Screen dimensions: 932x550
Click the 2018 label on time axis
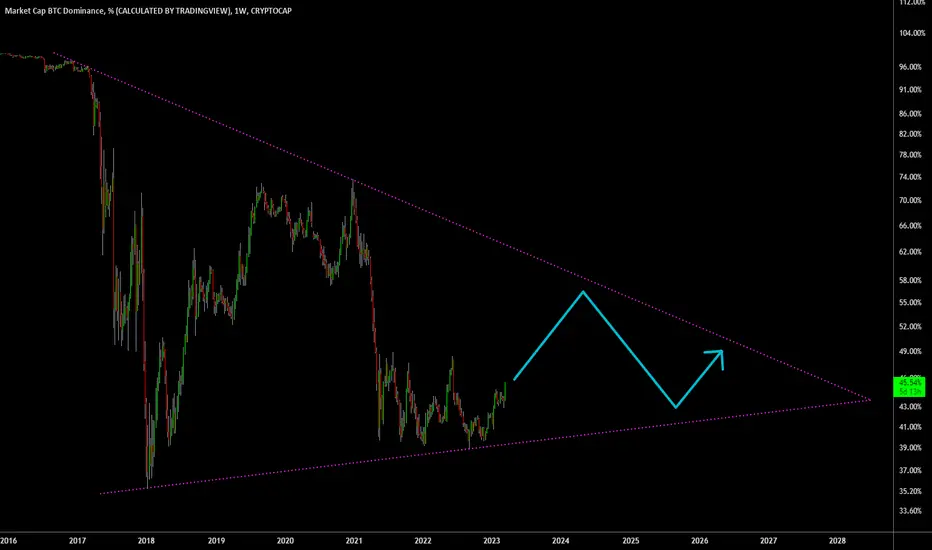pyautogui.click(x=146, y=540)
